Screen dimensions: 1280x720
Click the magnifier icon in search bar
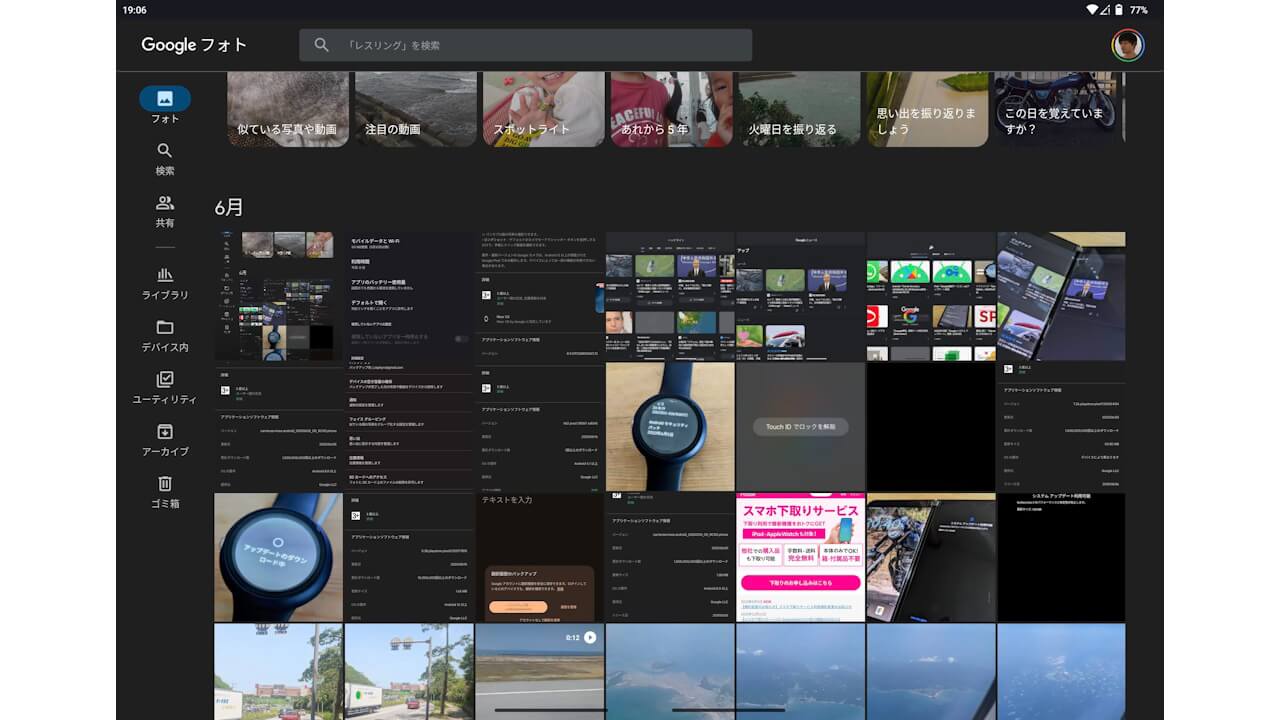pyautogui.click(x=322, y=45)
